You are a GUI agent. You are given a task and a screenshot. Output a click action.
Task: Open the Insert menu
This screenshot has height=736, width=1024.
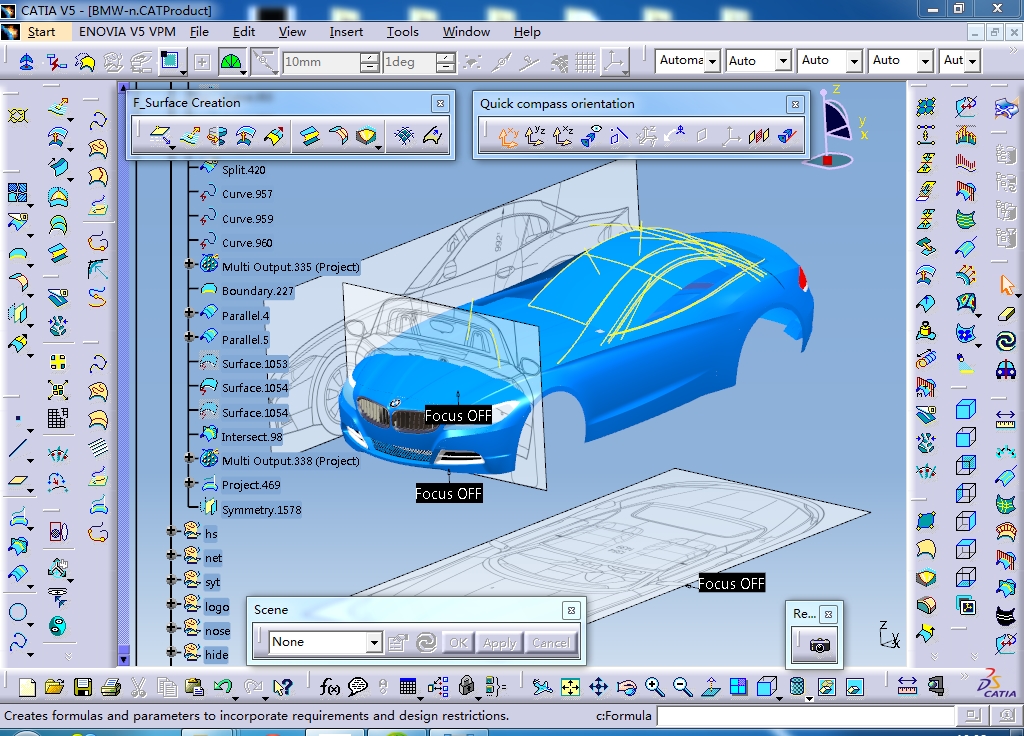pyautogui.click(x=346, y=32)
